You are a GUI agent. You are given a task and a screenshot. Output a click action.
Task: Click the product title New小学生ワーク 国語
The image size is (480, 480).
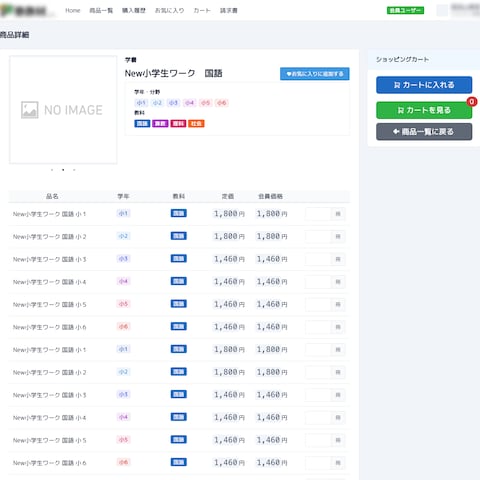point(173,73)
